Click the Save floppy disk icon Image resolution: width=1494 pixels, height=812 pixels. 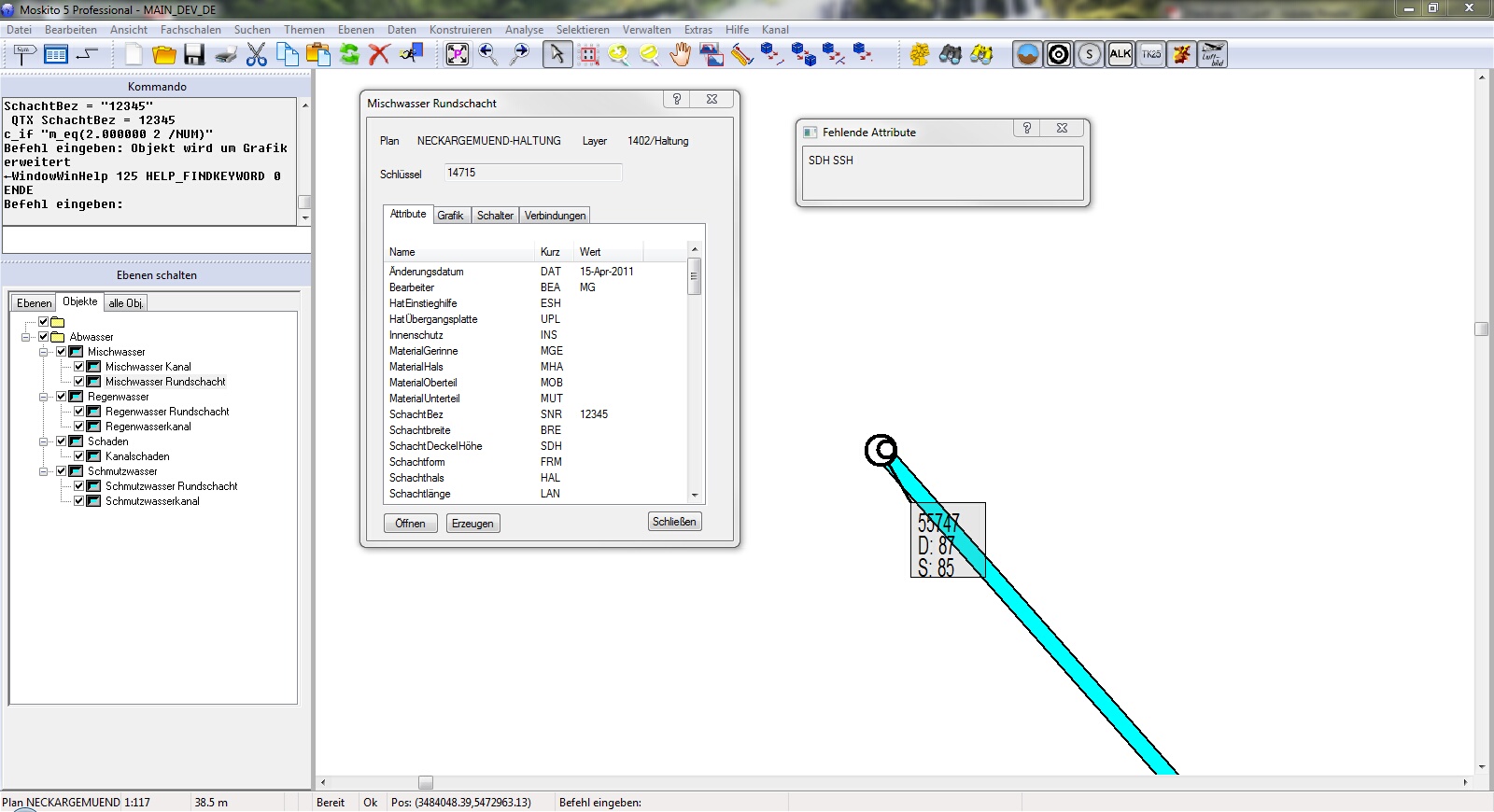[194, 55]
